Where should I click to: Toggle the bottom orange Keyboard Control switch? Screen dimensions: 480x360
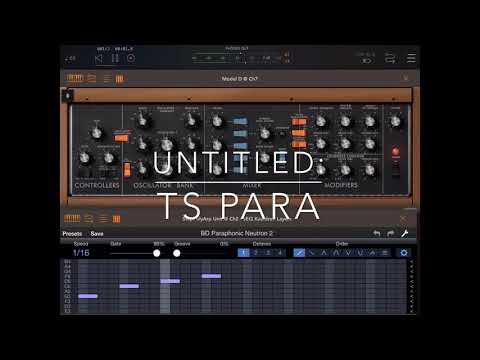click(299, 144)
